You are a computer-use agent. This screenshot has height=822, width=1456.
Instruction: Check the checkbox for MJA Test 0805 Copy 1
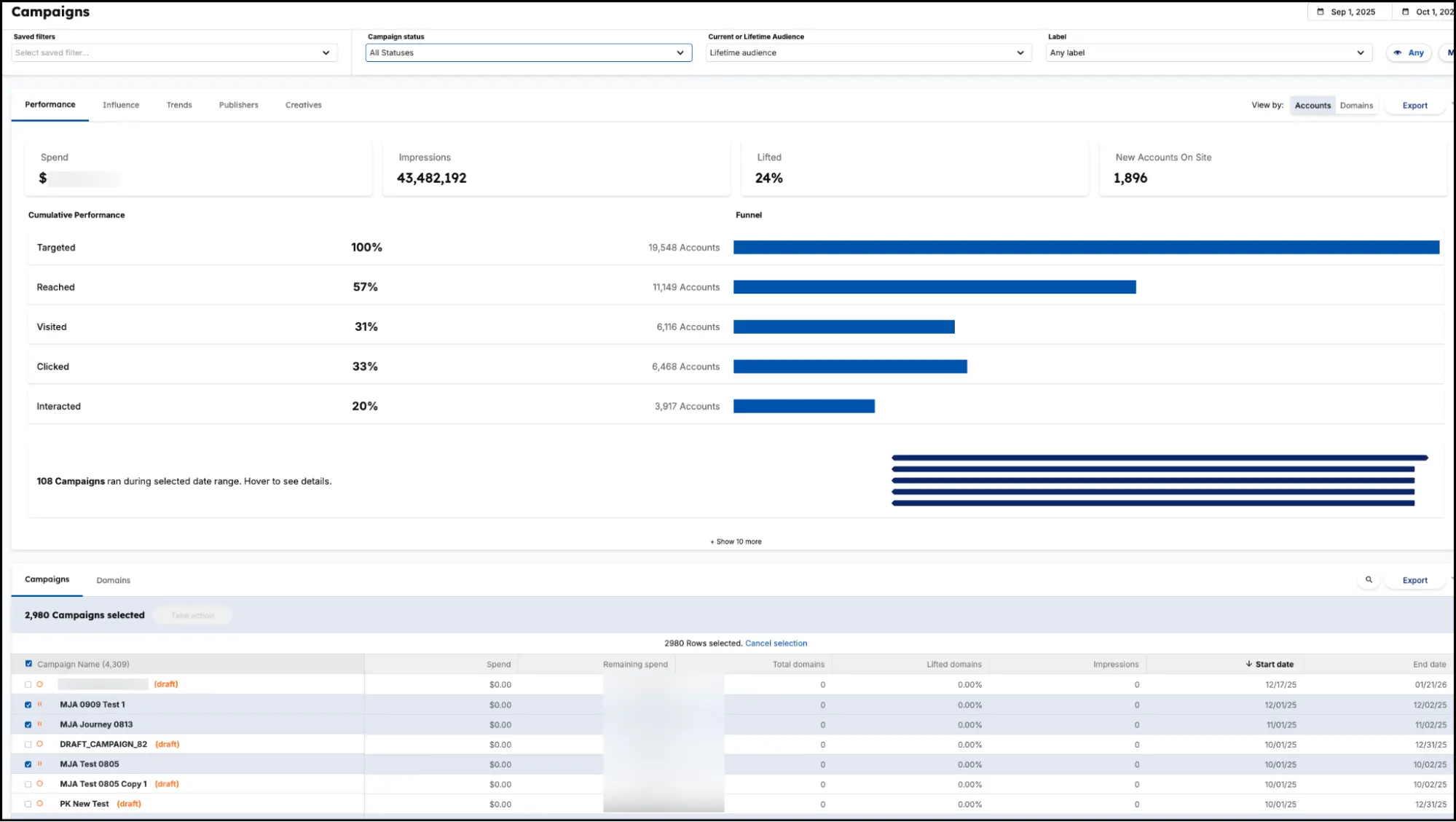[28, 783]
